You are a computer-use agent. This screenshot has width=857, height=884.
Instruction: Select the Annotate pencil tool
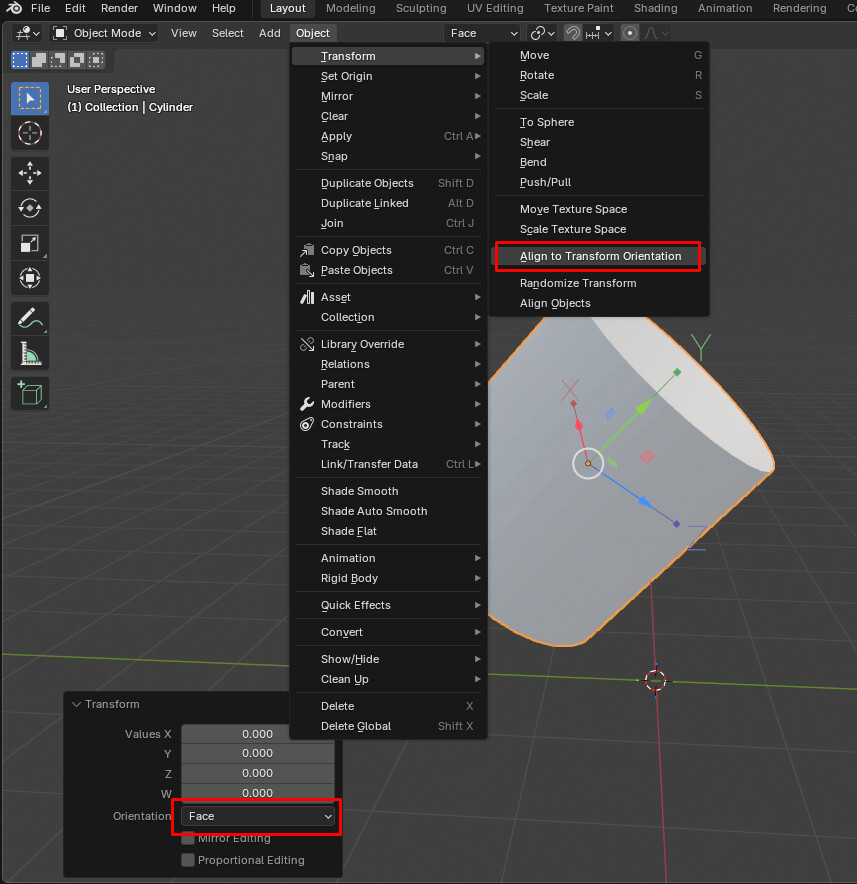[30, 319]
